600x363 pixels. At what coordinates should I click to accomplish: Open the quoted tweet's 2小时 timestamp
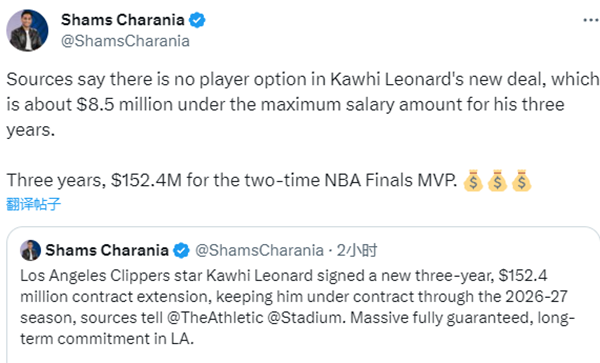(x=357, y=251)
